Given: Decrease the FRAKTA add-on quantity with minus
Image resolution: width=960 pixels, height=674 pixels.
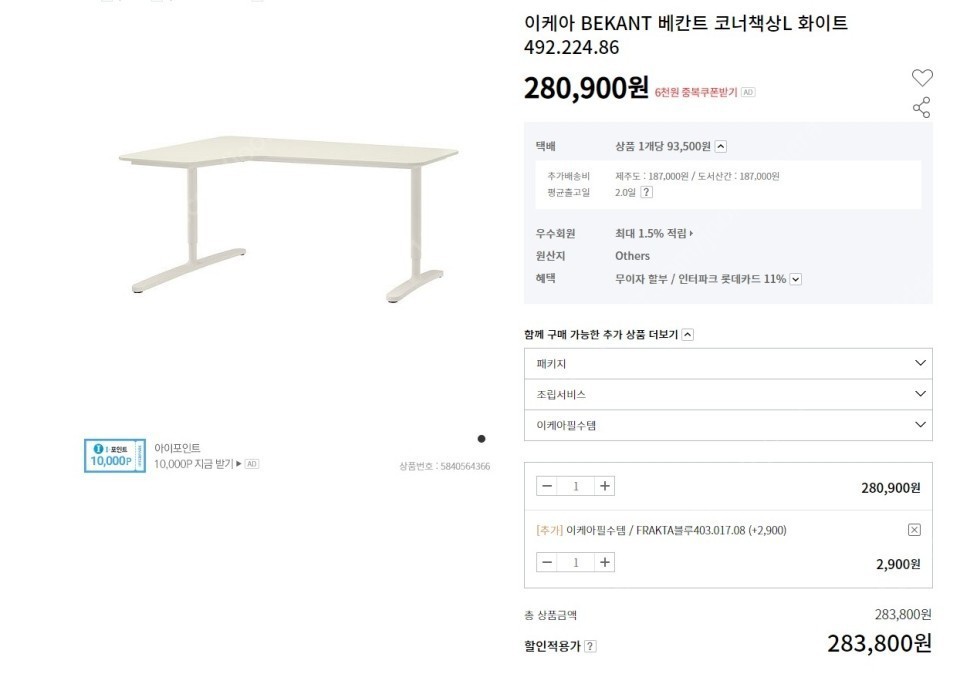Looking at the screenshot, I should 546,562.
